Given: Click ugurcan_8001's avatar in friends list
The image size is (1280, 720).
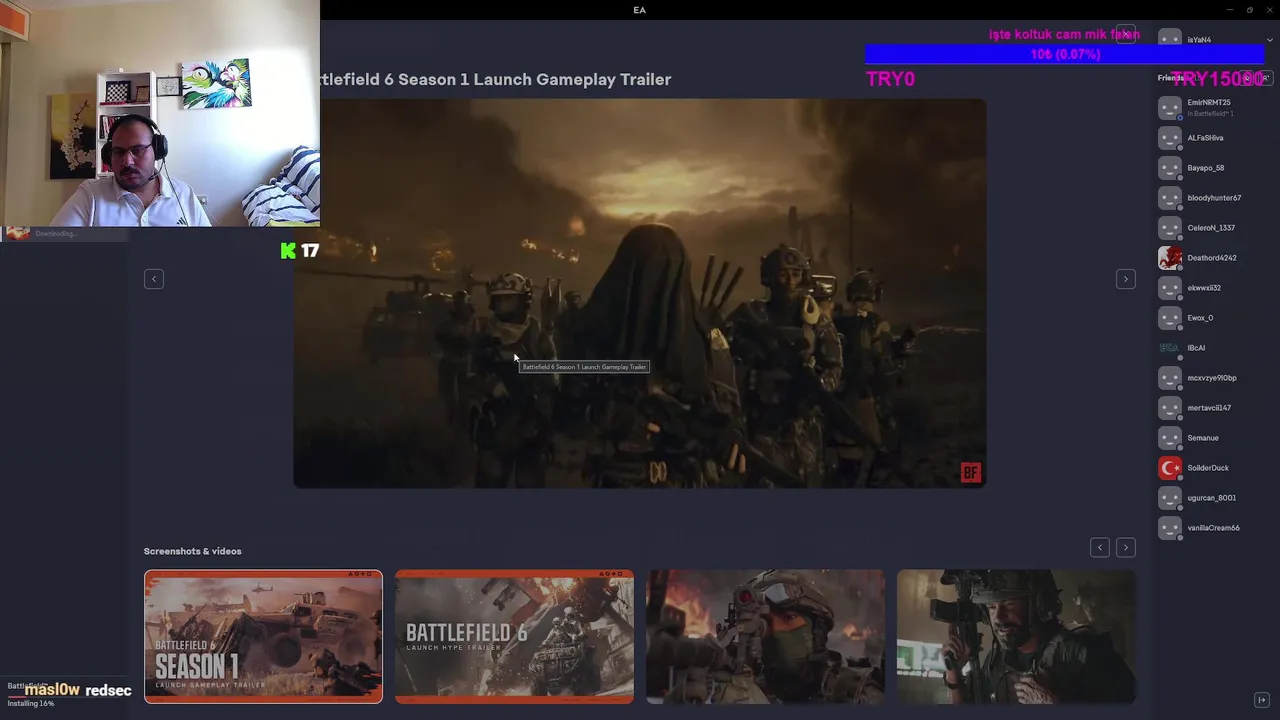Looking at the screenshot, I should tap(1169, 498).
